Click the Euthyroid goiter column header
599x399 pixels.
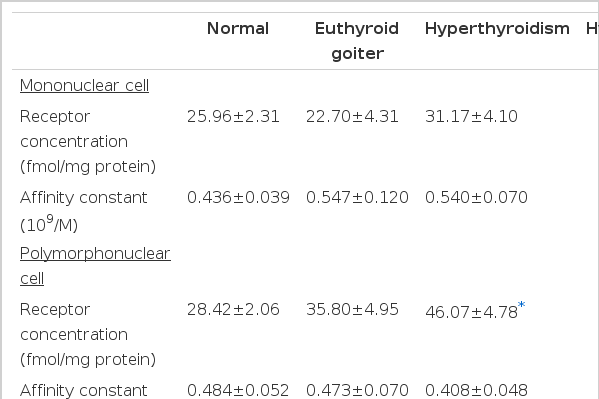click(357, 41)
